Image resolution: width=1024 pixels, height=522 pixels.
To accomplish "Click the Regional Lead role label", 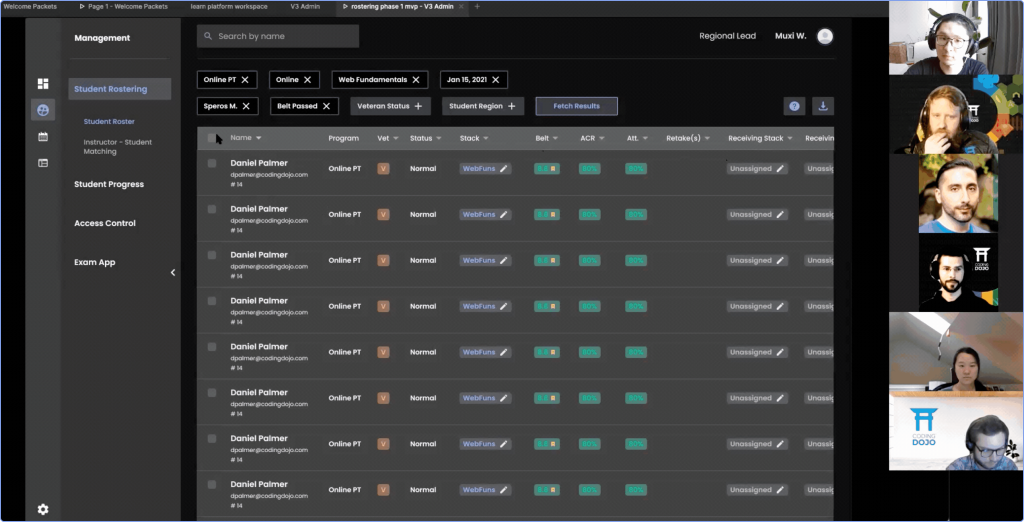I will tap(728, 36).
